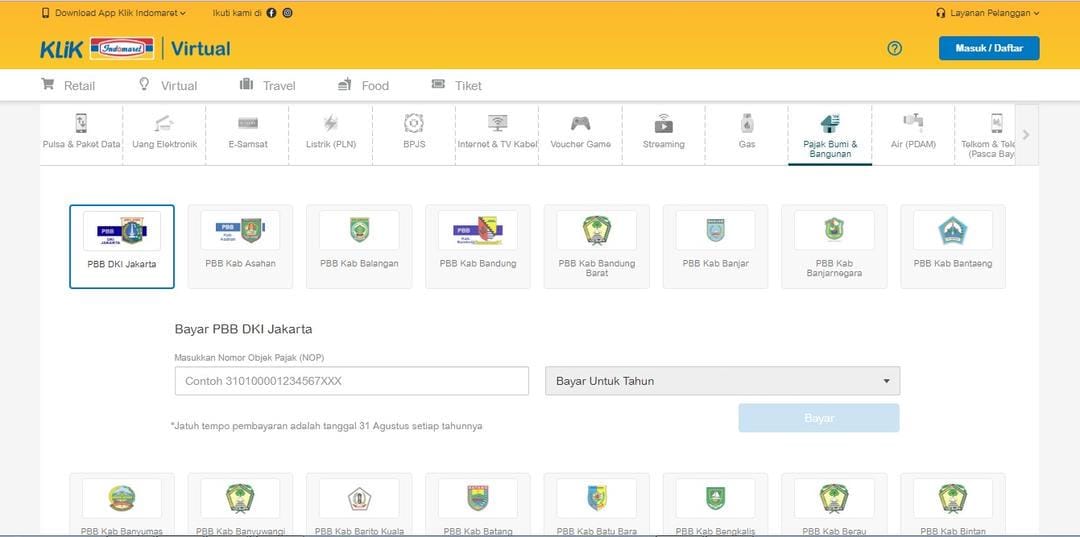Select the PBB Kab Asahan card
The height and width of the screenshot is (537, 1080).
point(240,246)
